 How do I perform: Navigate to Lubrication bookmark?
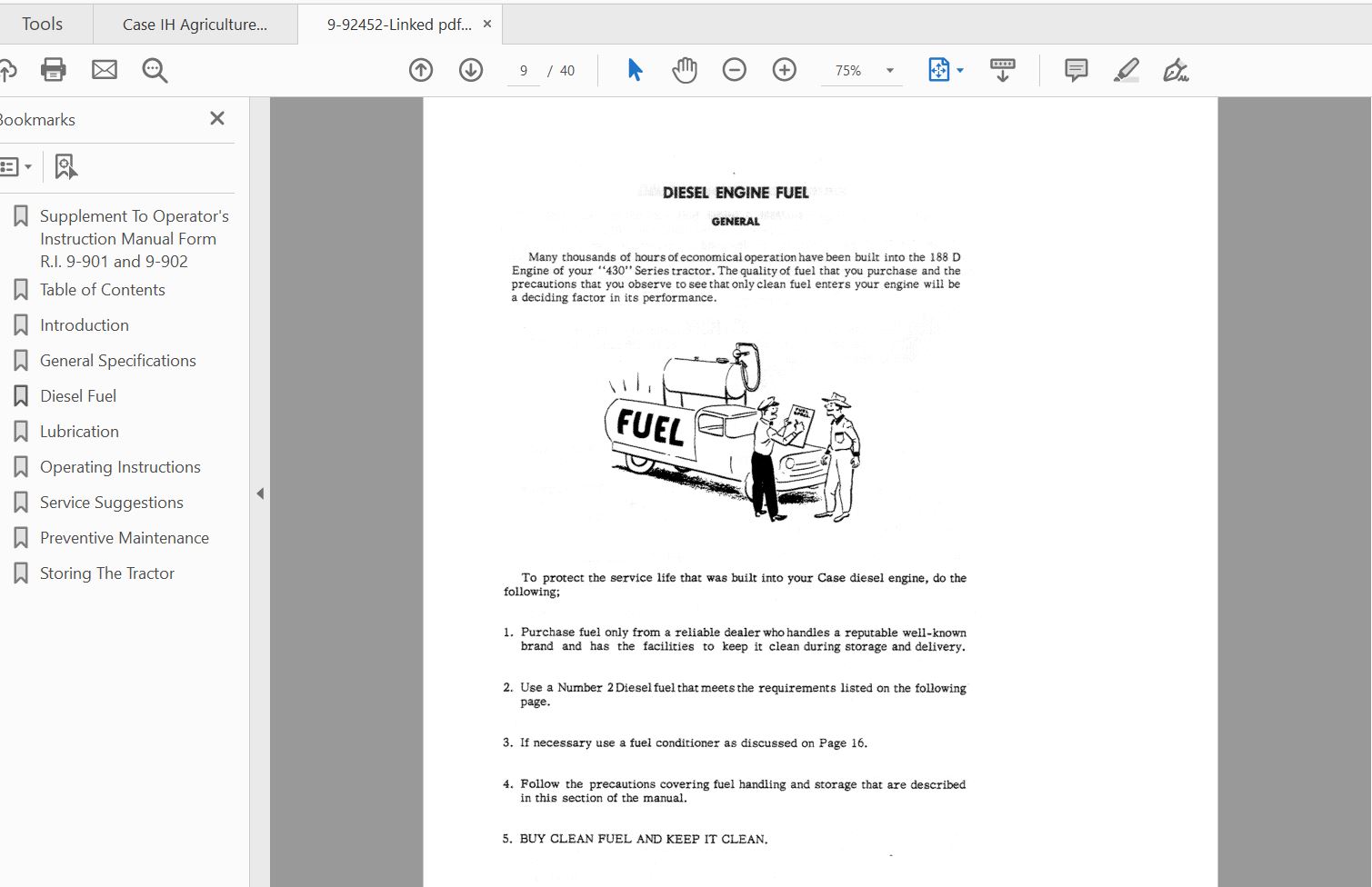pos(79,432)
